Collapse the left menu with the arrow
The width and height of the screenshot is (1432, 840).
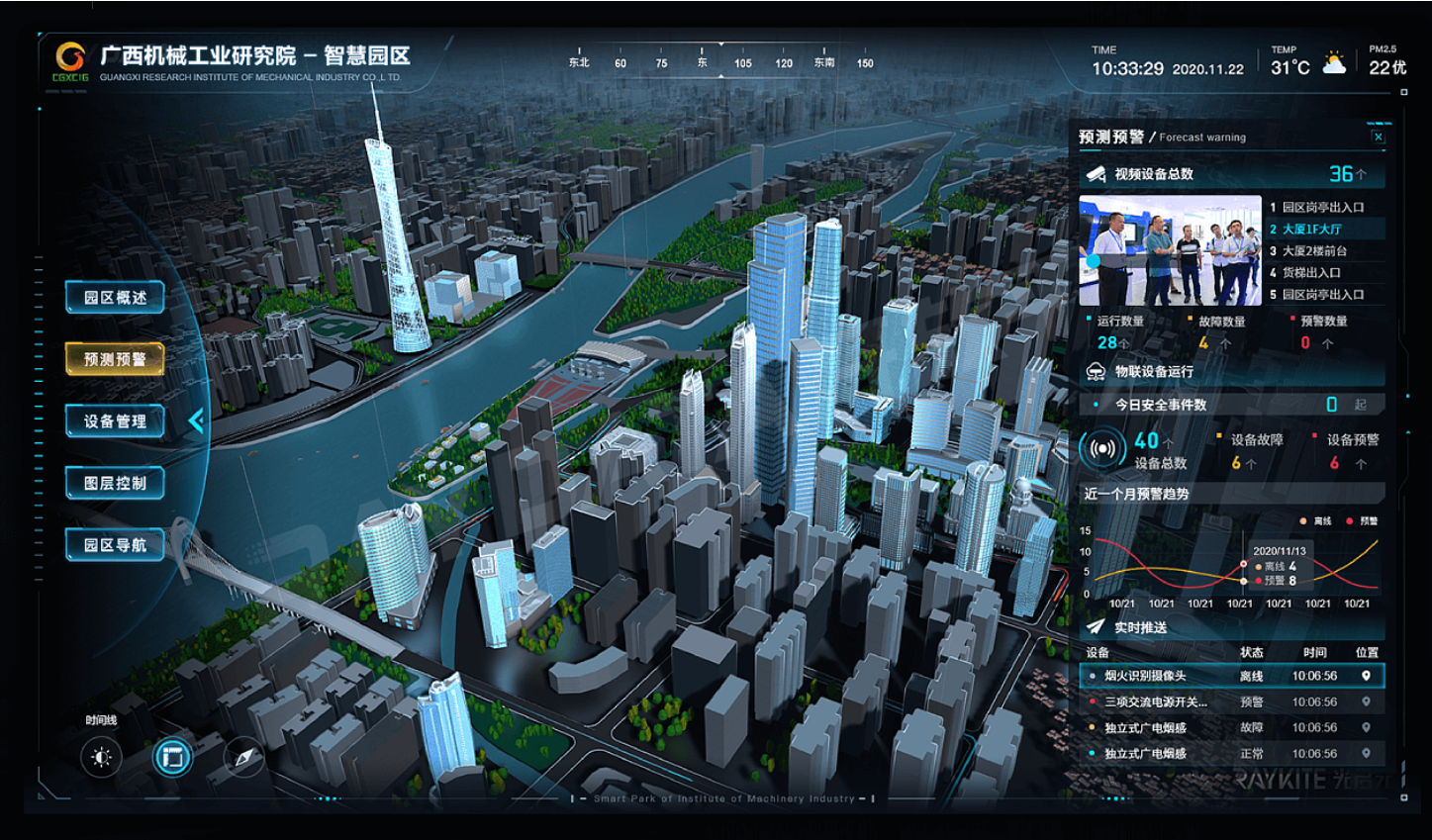click(196, 421)
